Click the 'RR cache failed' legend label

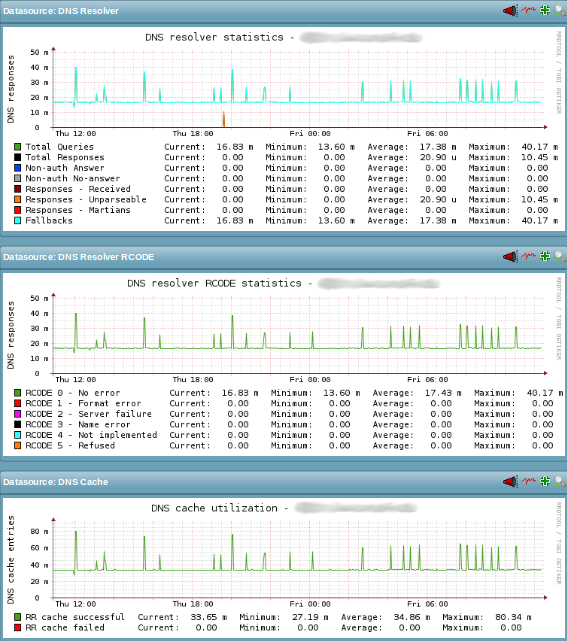click(x=65, y=628)
